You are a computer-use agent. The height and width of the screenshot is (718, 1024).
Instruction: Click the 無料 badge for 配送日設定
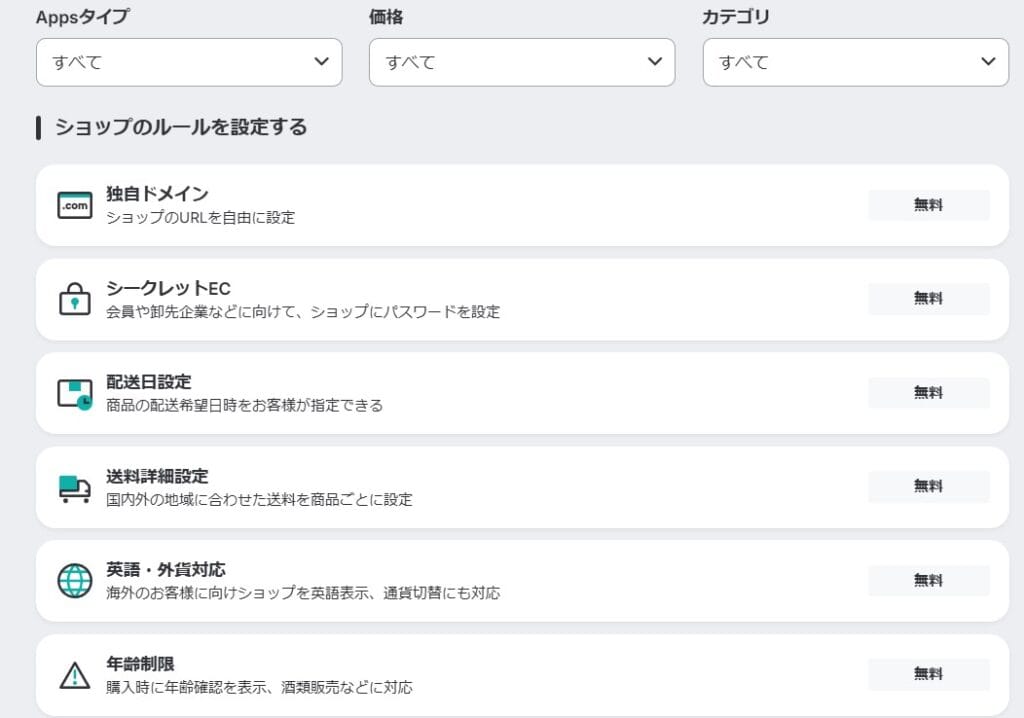pos(928,393)
